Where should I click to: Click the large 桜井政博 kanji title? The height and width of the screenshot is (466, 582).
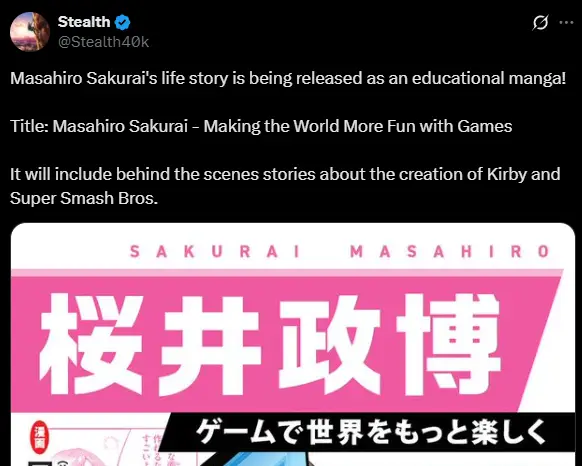270,343
